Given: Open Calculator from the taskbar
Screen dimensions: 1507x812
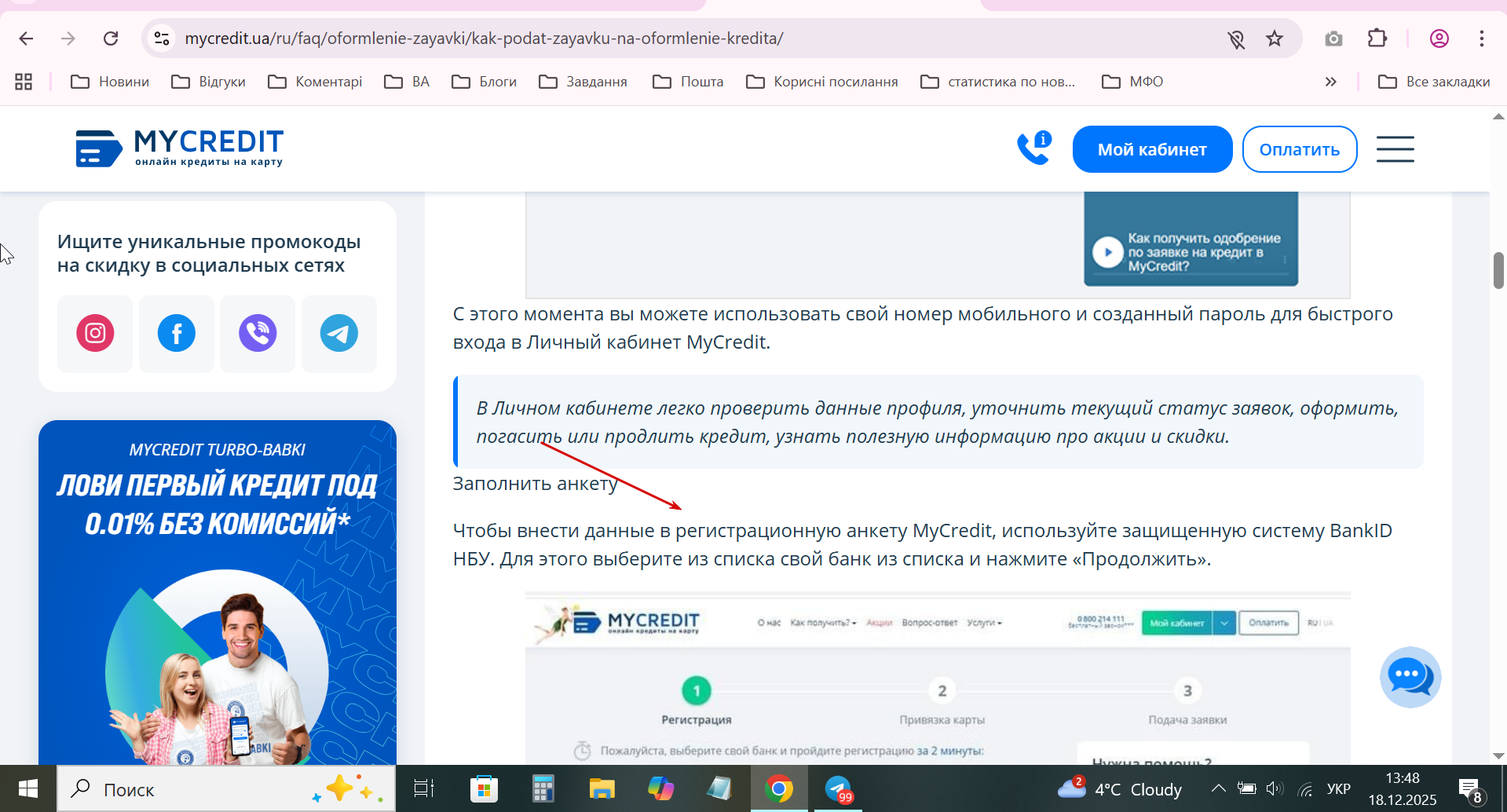Looking at the screenshot, I should (x=543, y=788).
